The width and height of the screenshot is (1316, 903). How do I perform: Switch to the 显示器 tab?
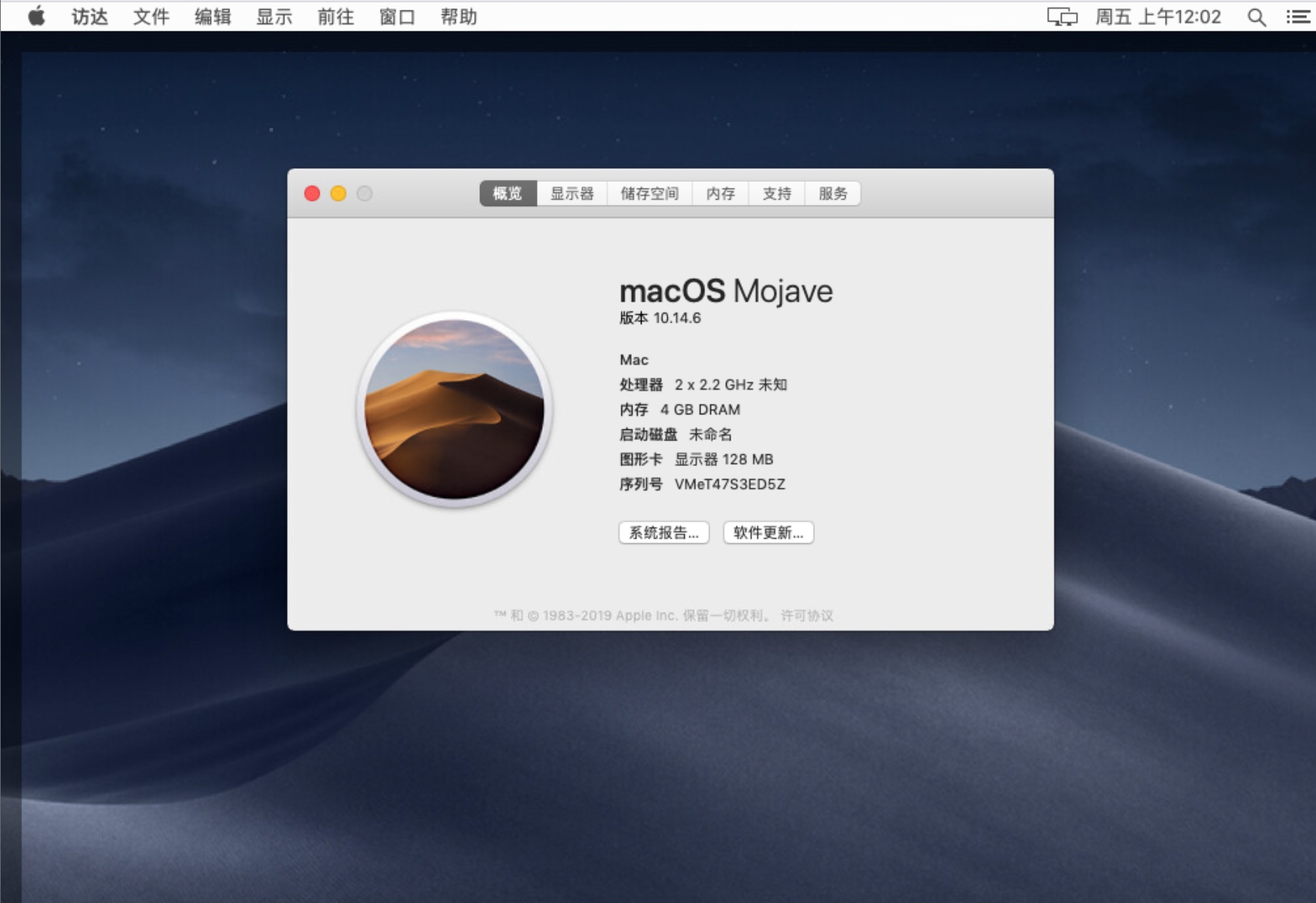point(572,194)
